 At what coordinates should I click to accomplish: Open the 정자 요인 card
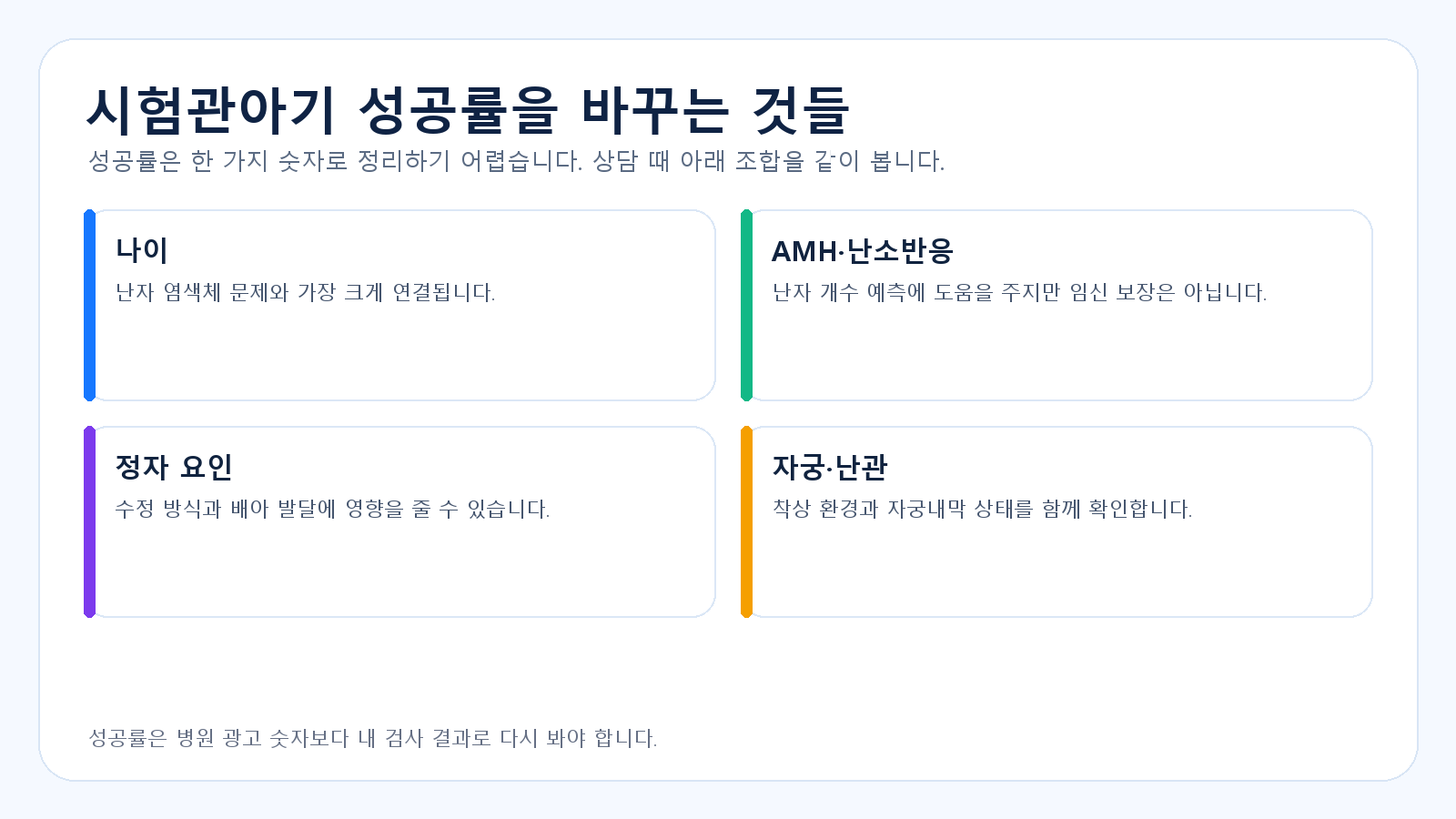point(399,521)
